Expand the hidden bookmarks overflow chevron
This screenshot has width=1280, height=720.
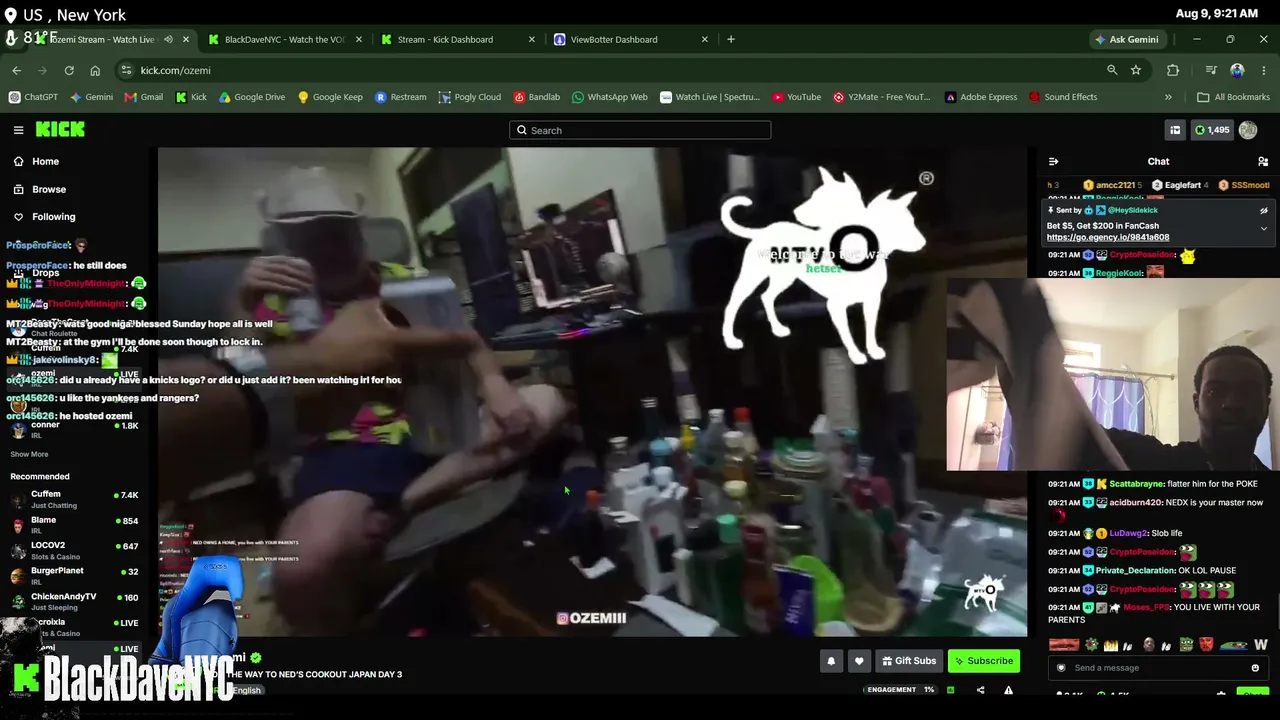pos(1168,97)
